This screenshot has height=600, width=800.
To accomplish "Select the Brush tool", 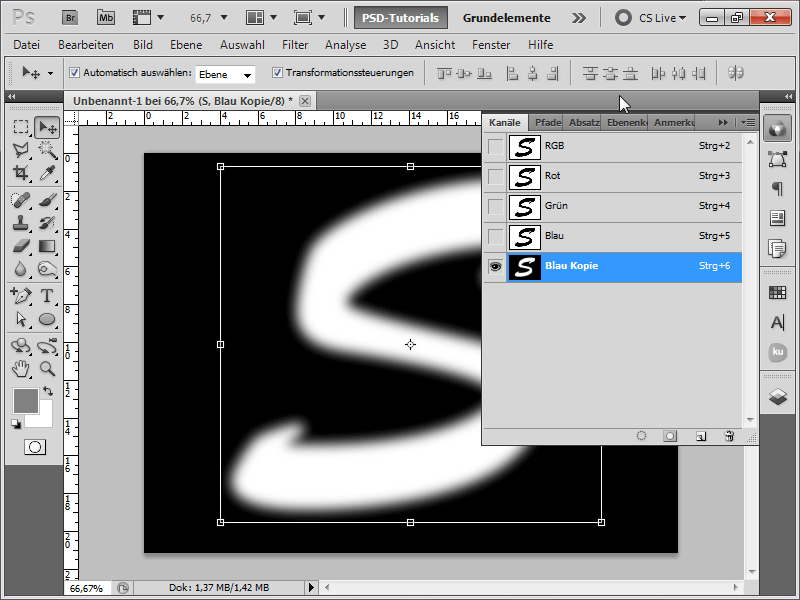I will point(47,199).
